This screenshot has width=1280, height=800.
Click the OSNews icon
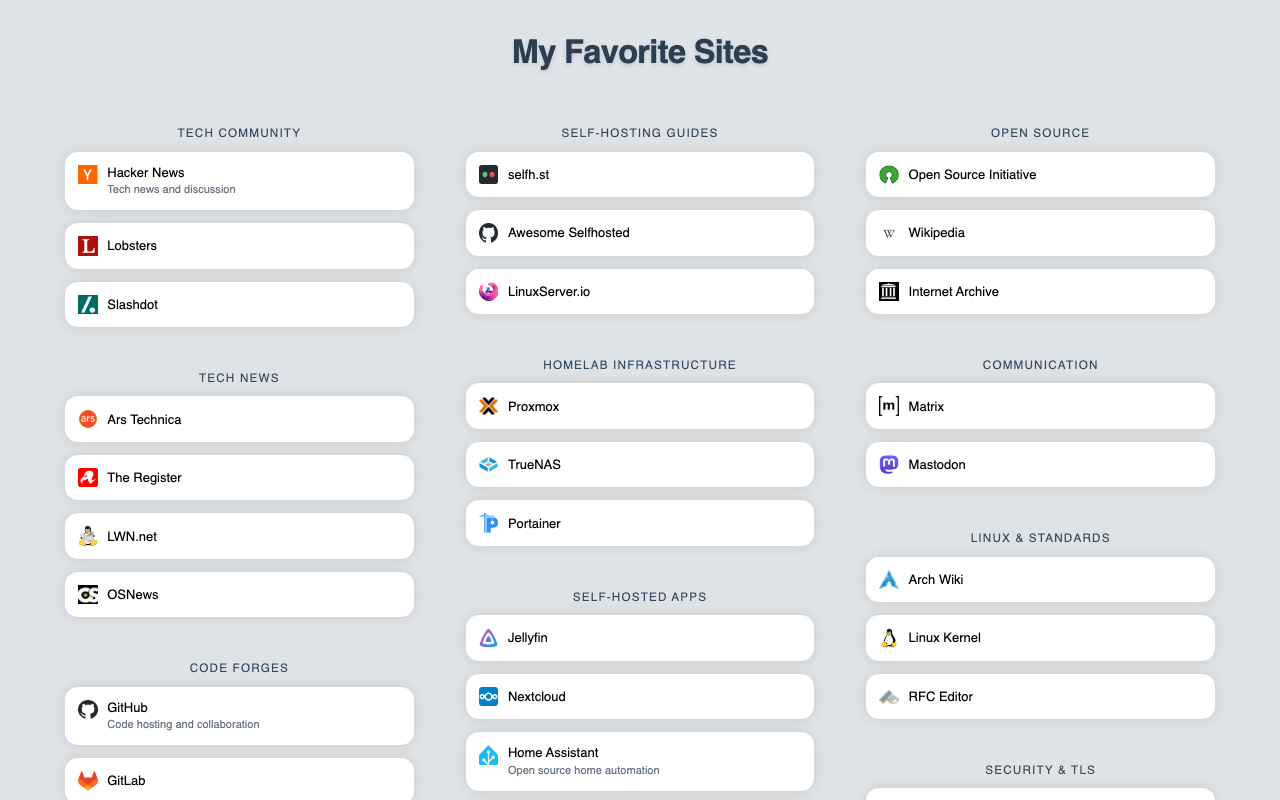pyautogui.click(x=88, y=595)
